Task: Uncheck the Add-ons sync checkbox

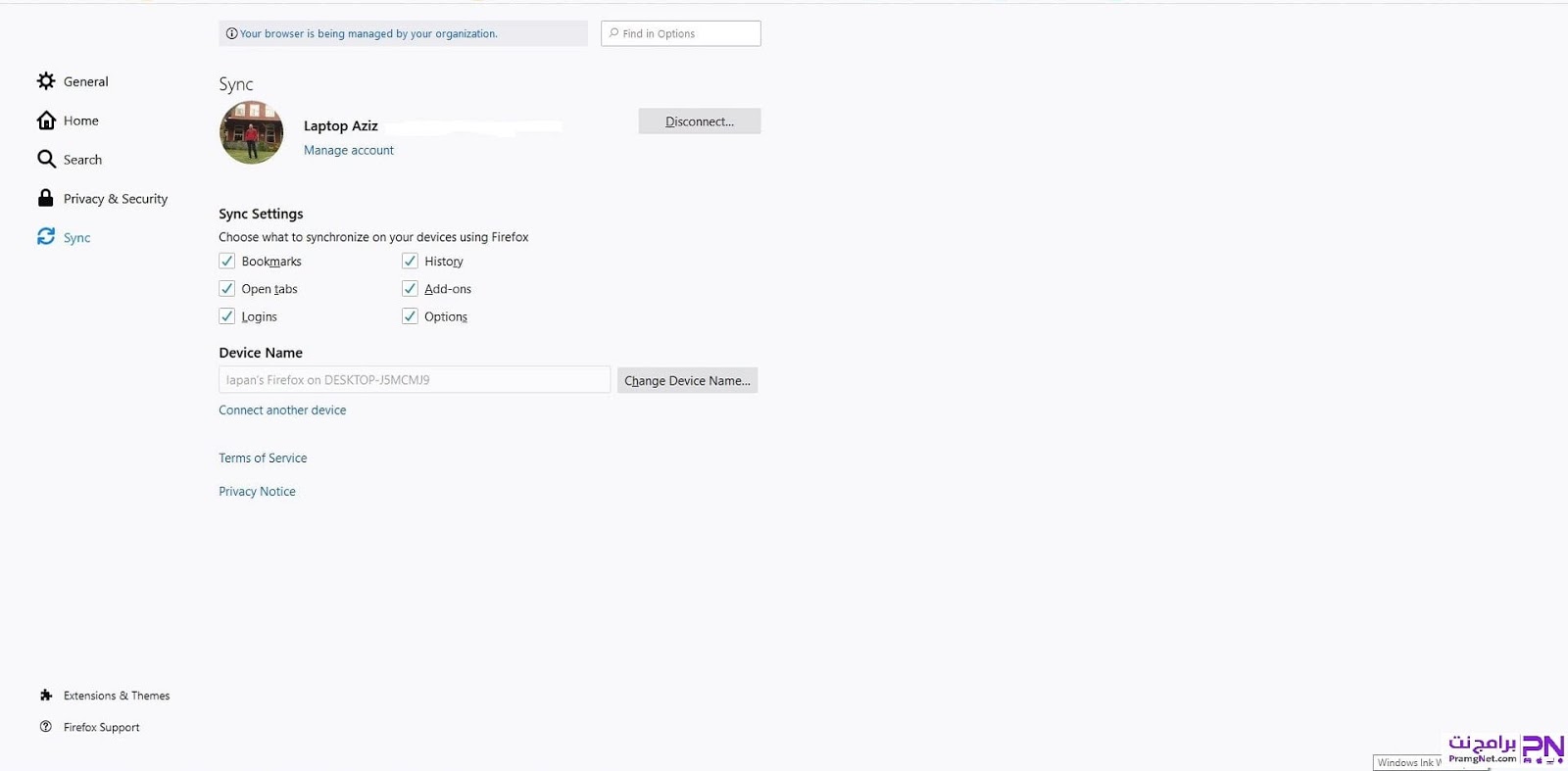Action: (410, 288)
